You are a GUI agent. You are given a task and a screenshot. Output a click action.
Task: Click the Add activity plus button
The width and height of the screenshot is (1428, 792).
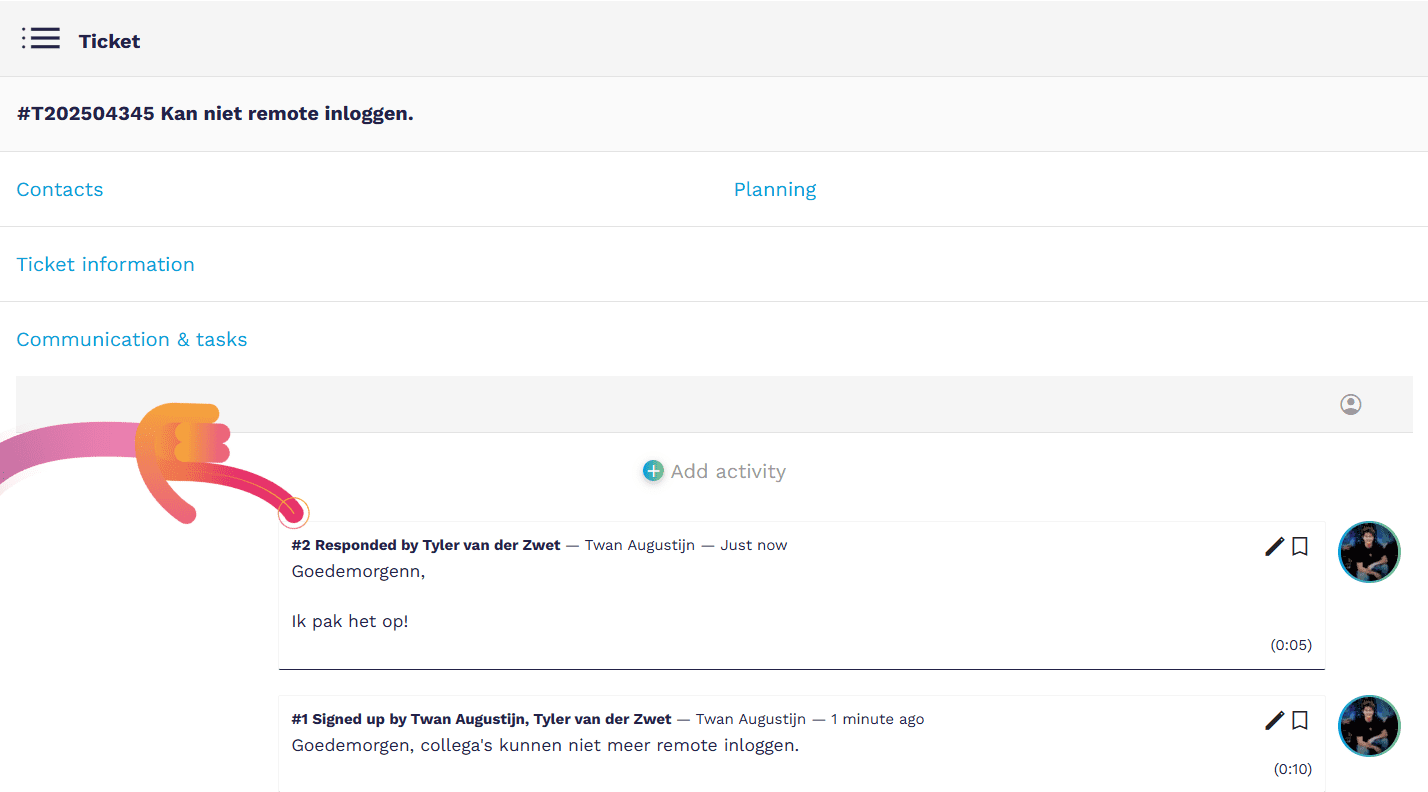point(653,471)
